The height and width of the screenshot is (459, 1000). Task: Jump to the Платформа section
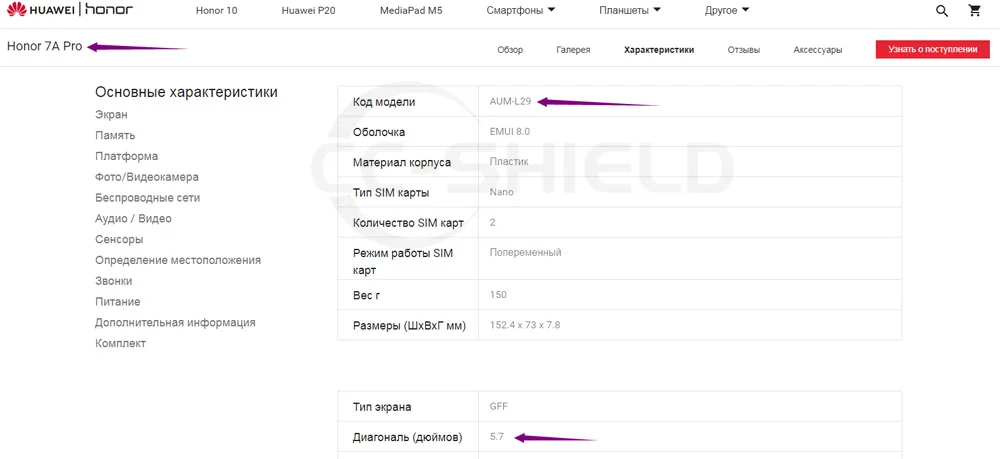pos(126,156)
